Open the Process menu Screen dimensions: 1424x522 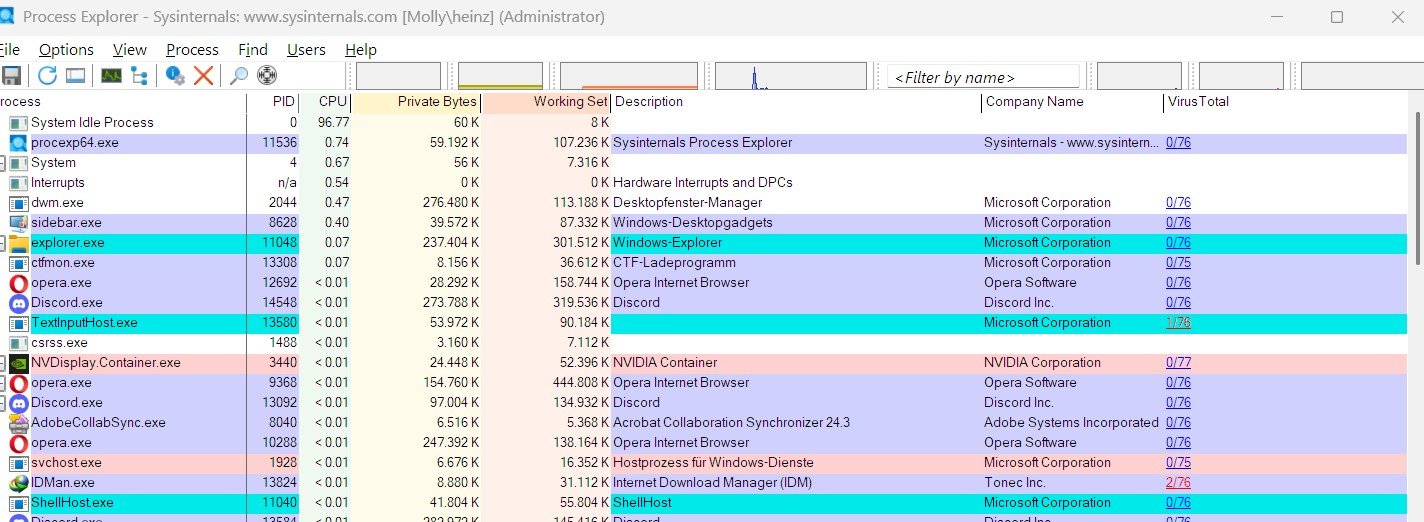[192, 49]
